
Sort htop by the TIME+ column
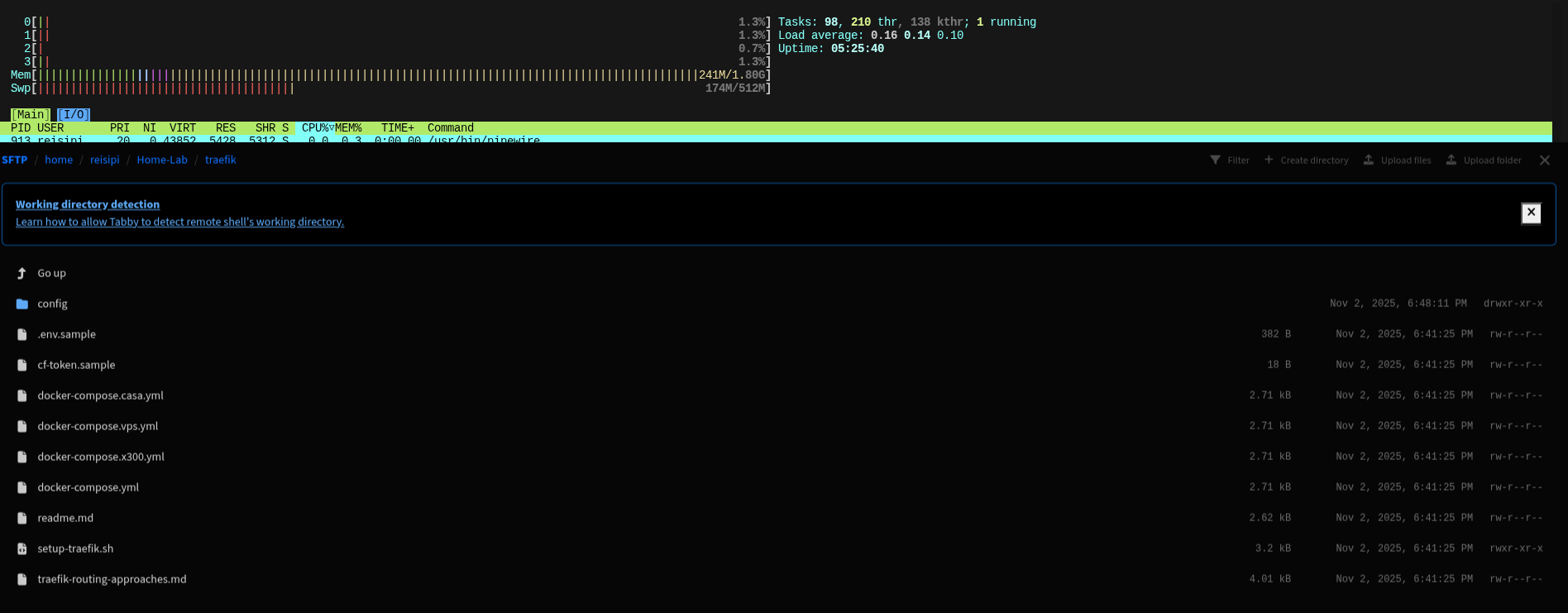(x=398, y=128)
